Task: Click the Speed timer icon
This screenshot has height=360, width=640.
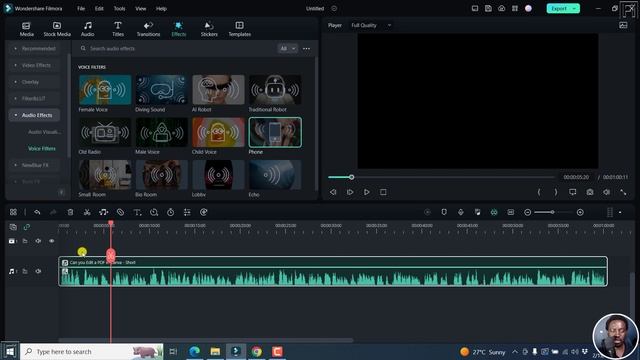Action: (171, 212)
